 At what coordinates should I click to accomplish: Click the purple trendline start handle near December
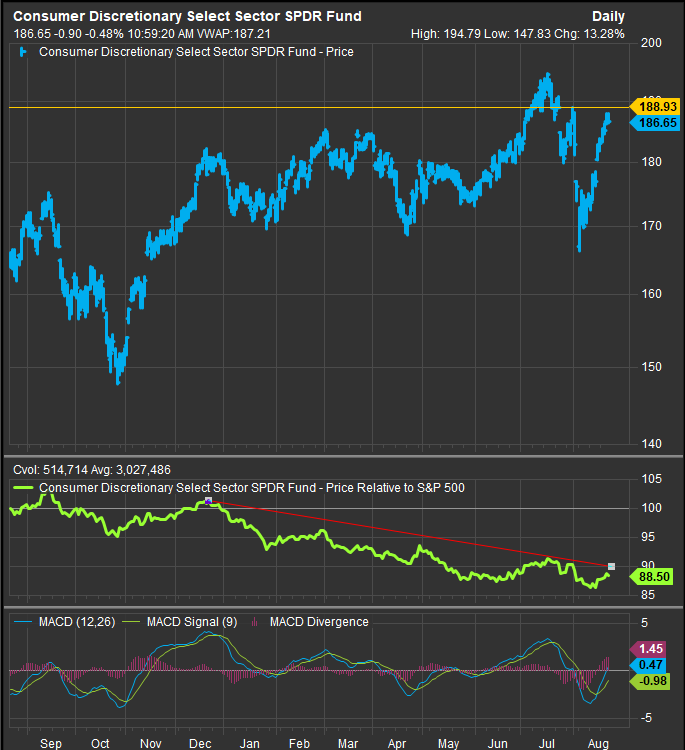pyautogui.click(x=208, y=501)
